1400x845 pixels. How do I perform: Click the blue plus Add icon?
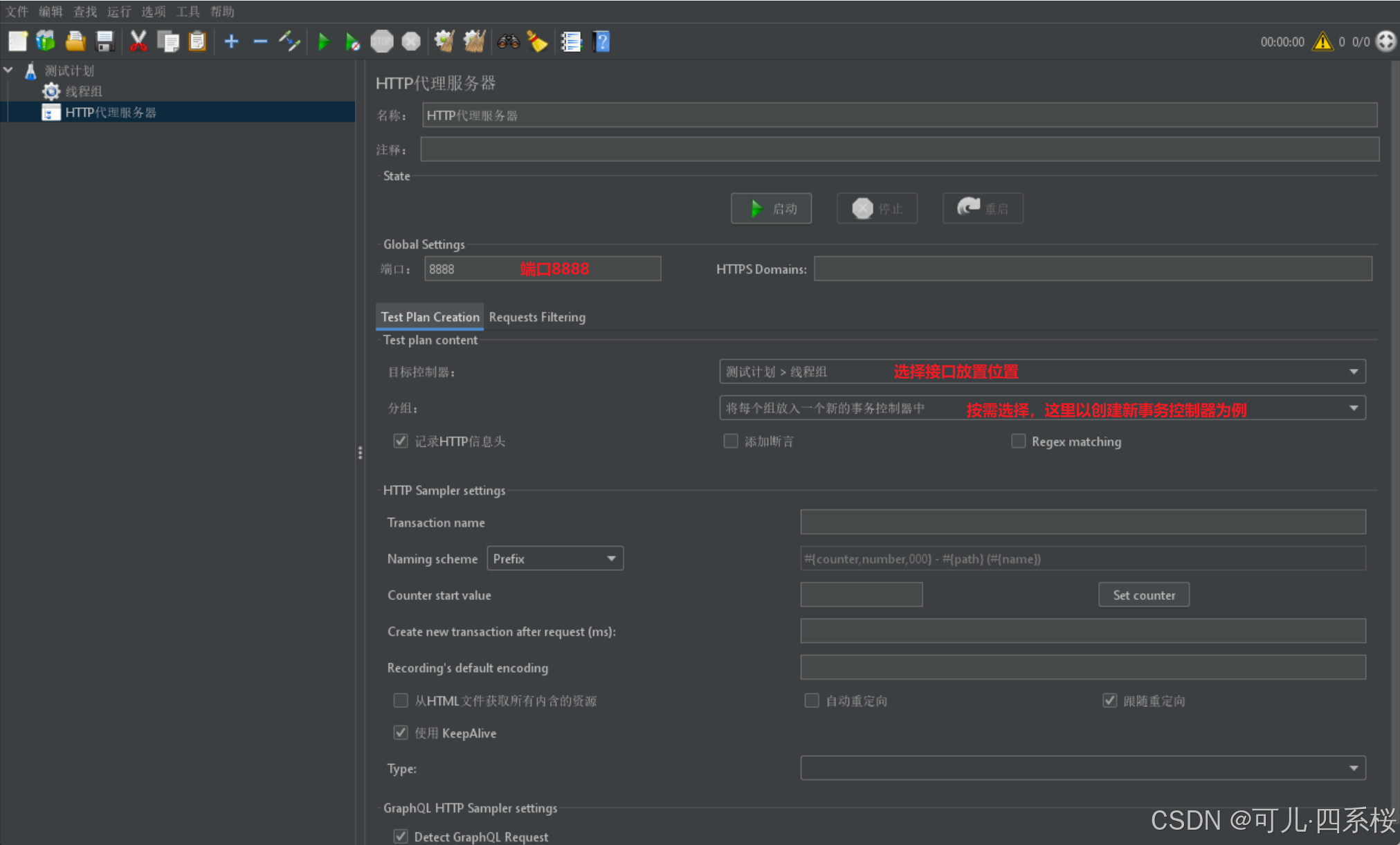point(231,42)
